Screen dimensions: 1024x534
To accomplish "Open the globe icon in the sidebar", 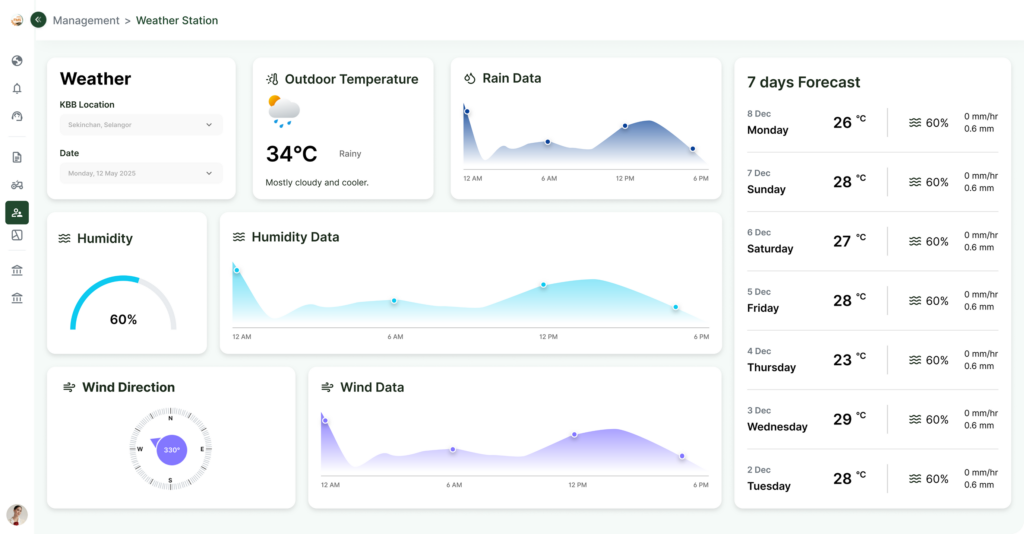I will (17, 61).
